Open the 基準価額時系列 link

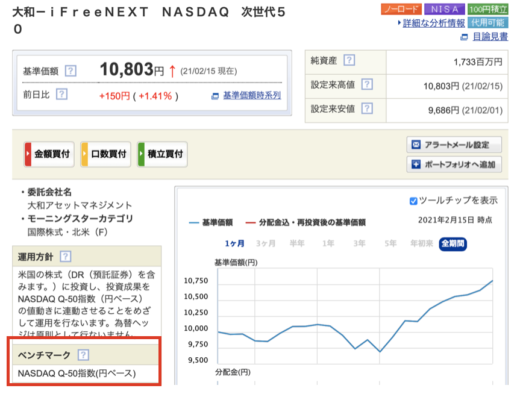click(x=252, y=96)
